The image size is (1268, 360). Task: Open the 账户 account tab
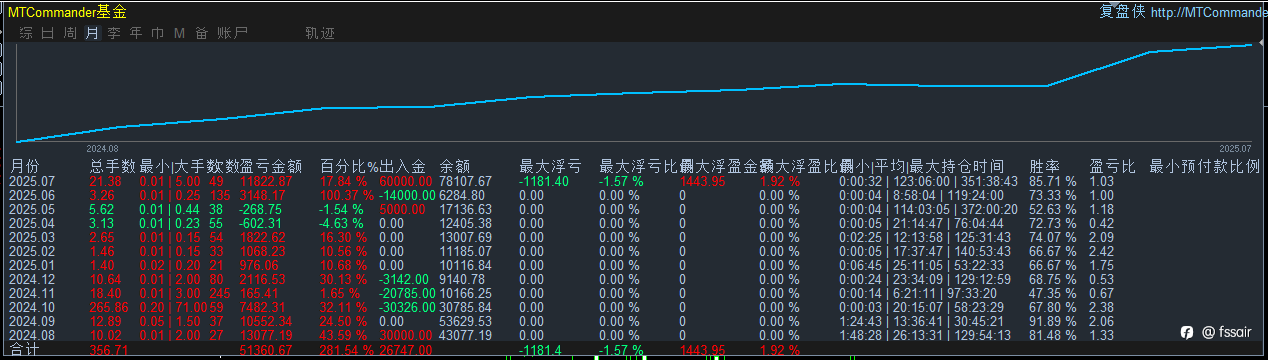[233, 33]
